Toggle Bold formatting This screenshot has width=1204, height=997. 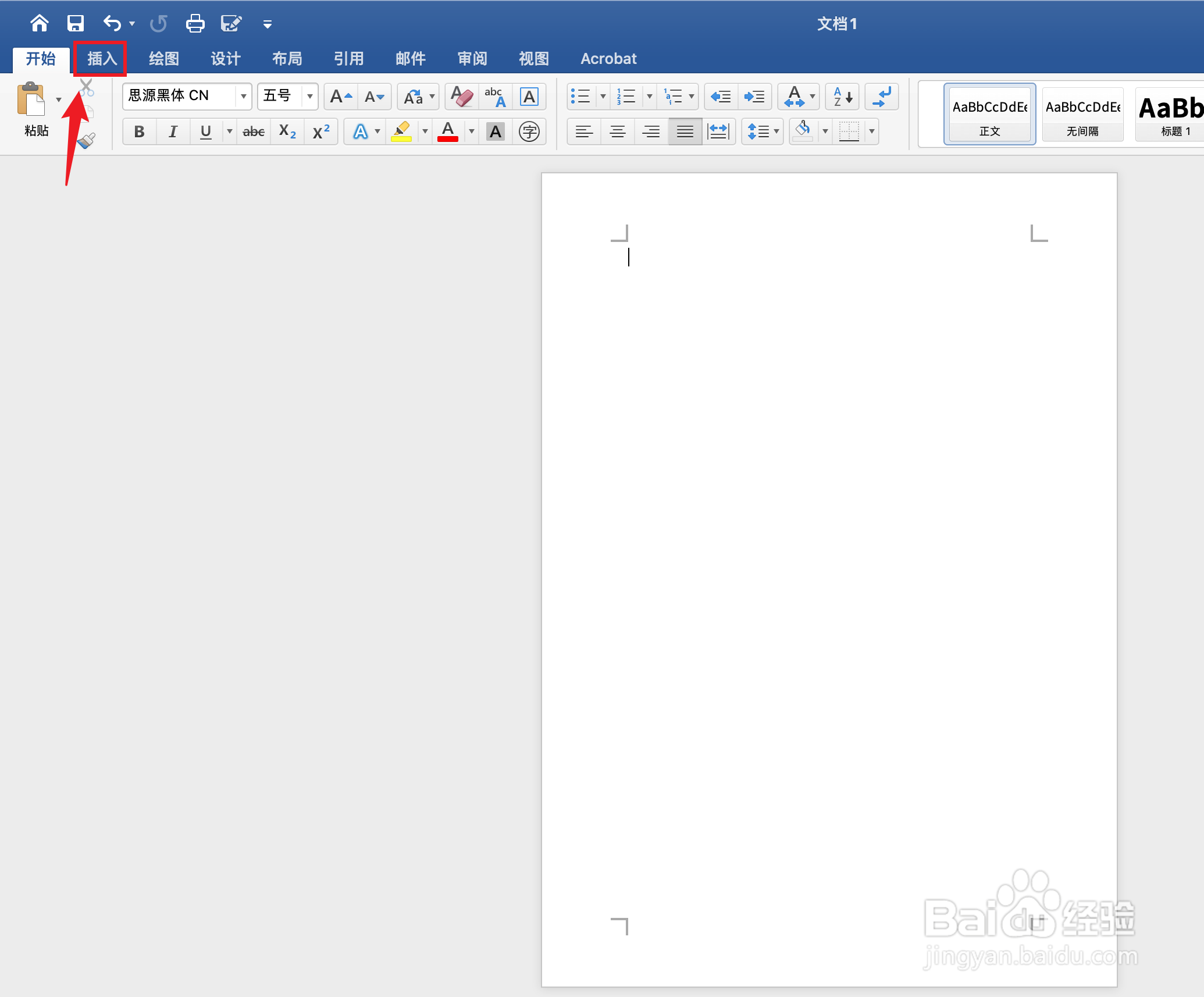pos(139,131)
